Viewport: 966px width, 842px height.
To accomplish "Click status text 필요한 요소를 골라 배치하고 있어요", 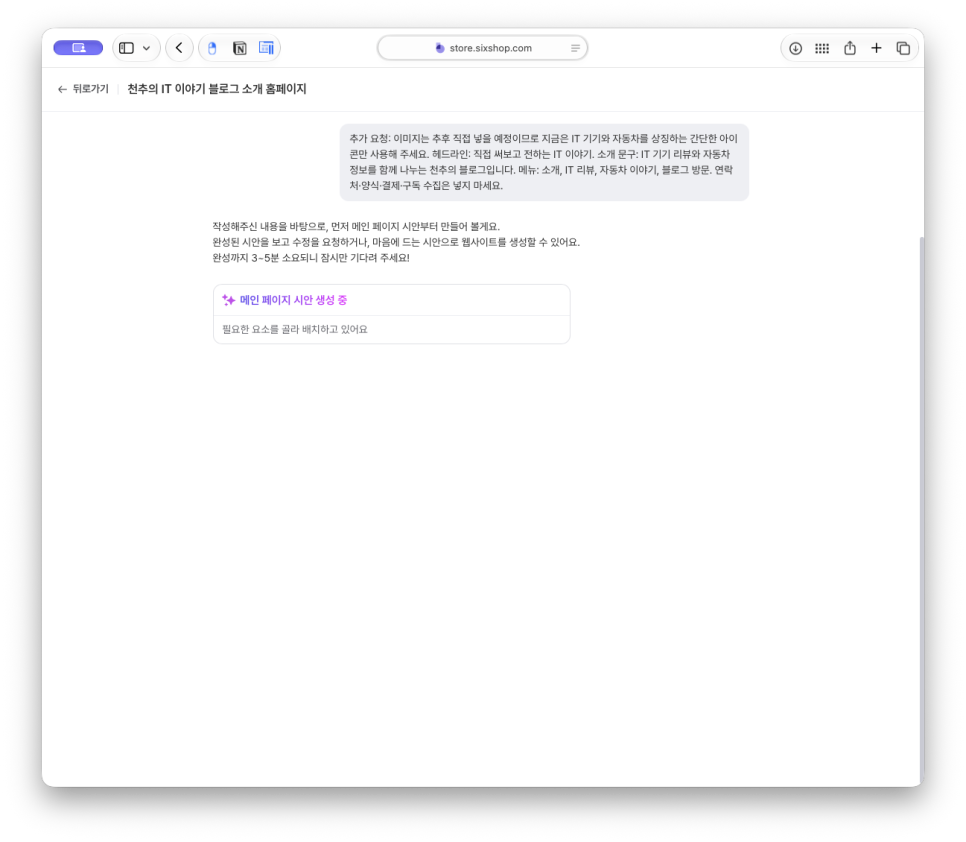I will click(x=294, y=330).
